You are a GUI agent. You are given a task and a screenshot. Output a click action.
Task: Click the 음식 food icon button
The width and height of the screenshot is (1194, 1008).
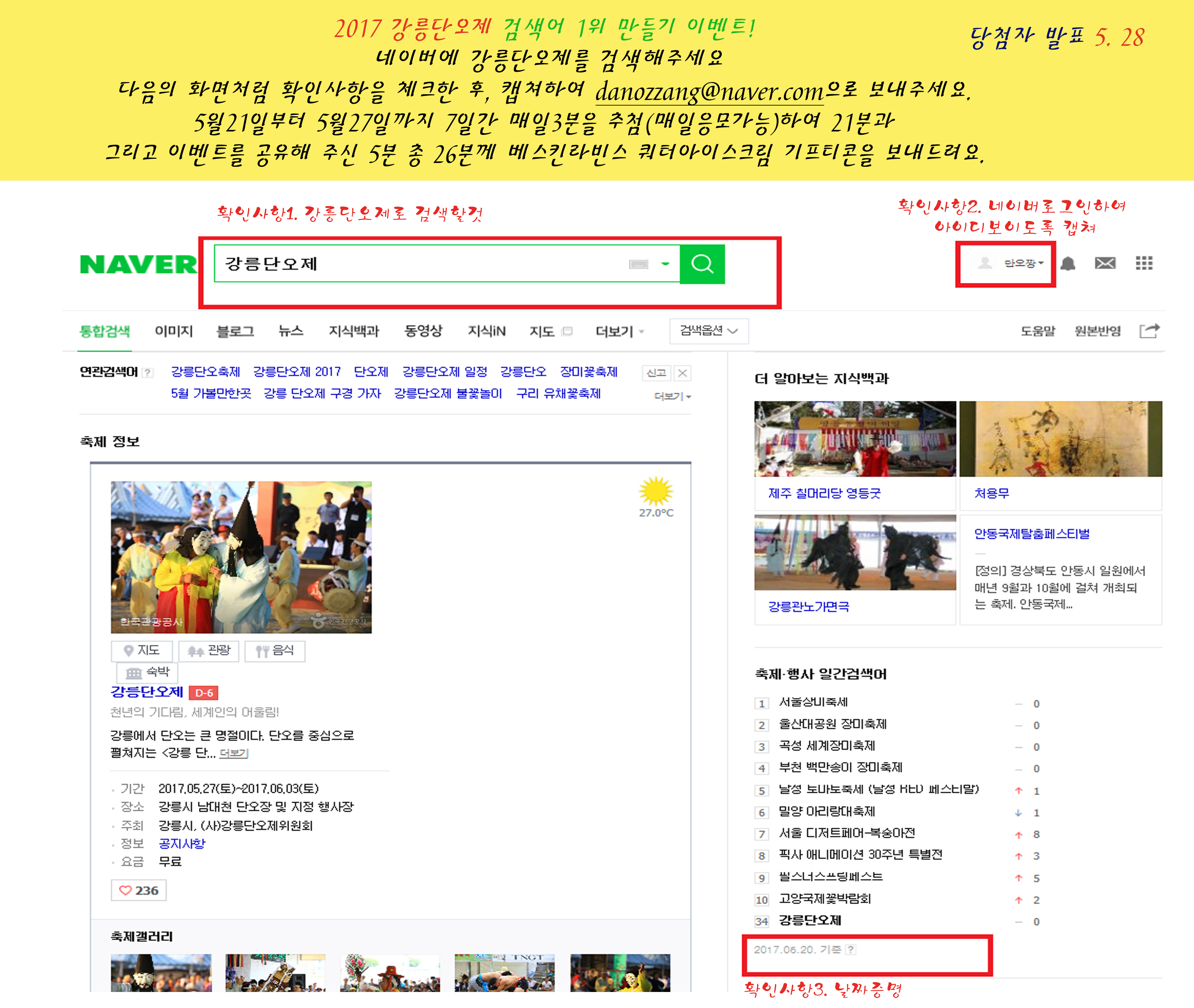point(274,651)
